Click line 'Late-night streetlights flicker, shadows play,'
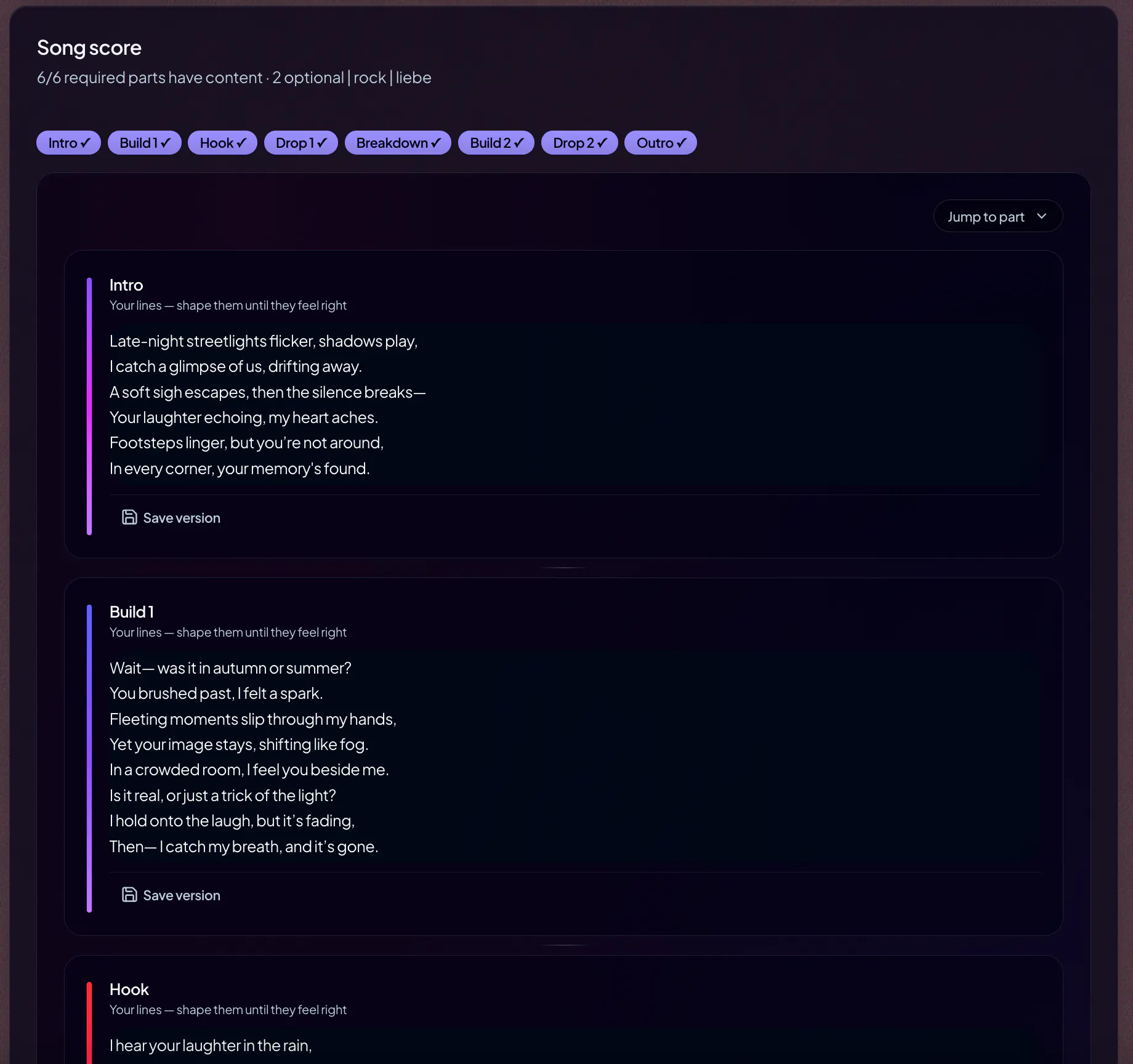The height and width of the screenshot is (1064, 1133). (x=264, y=341)
